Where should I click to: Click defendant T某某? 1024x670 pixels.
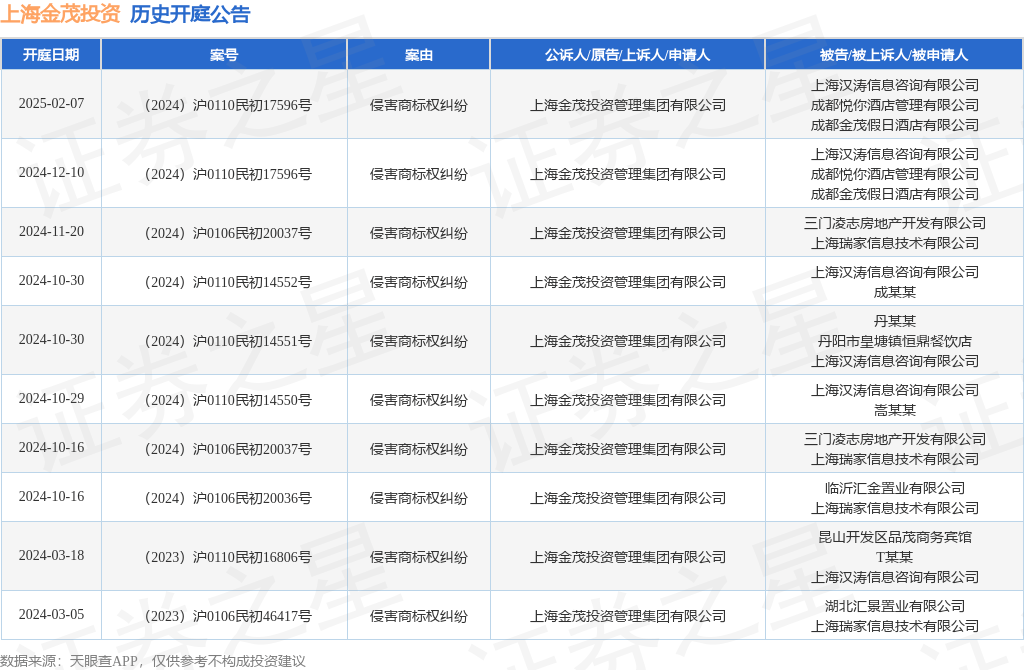(895, 557)
